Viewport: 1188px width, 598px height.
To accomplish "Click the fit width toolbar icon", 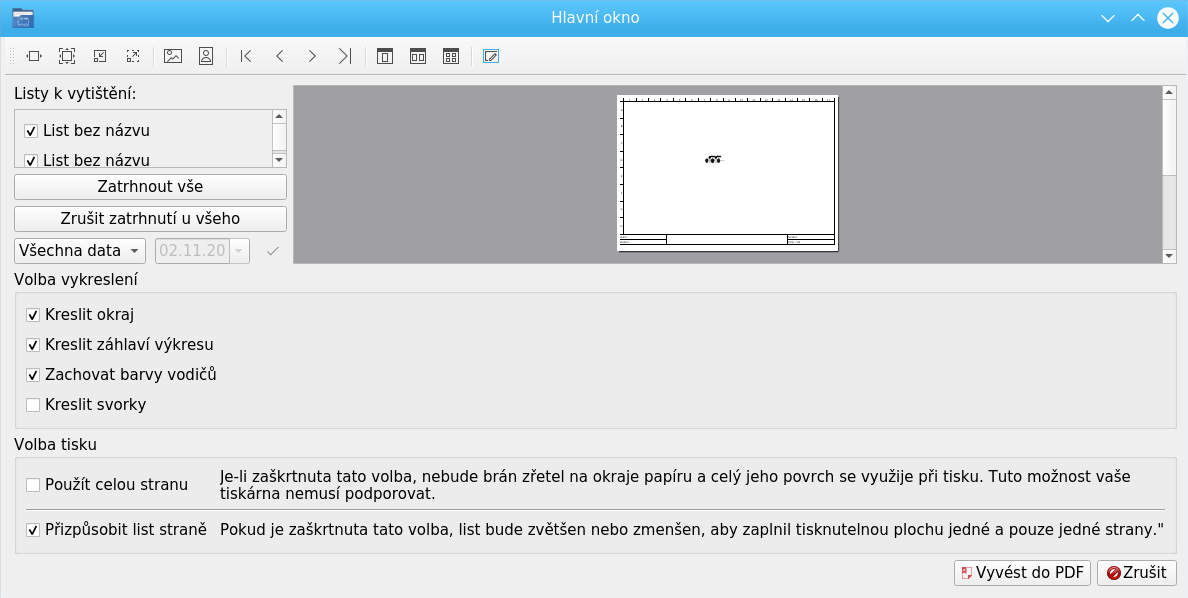I will [34, 56].
